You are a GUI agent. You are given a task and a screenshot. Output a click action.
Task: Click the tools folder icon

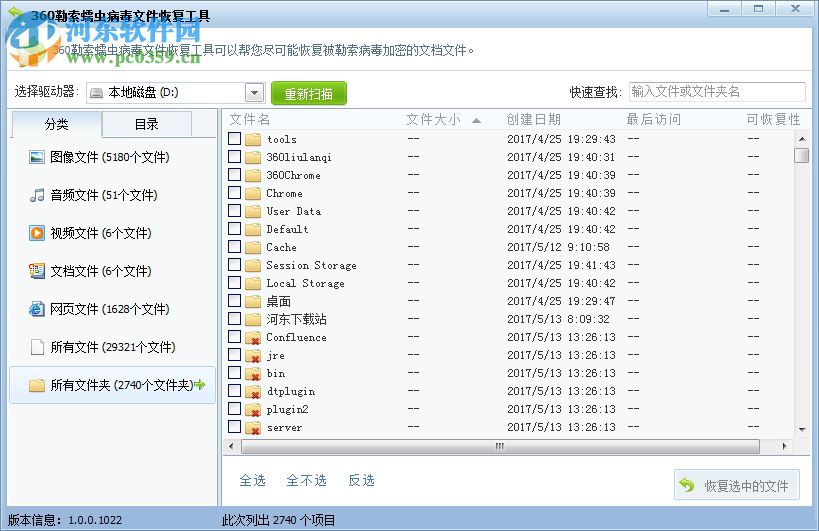(253, 139)
